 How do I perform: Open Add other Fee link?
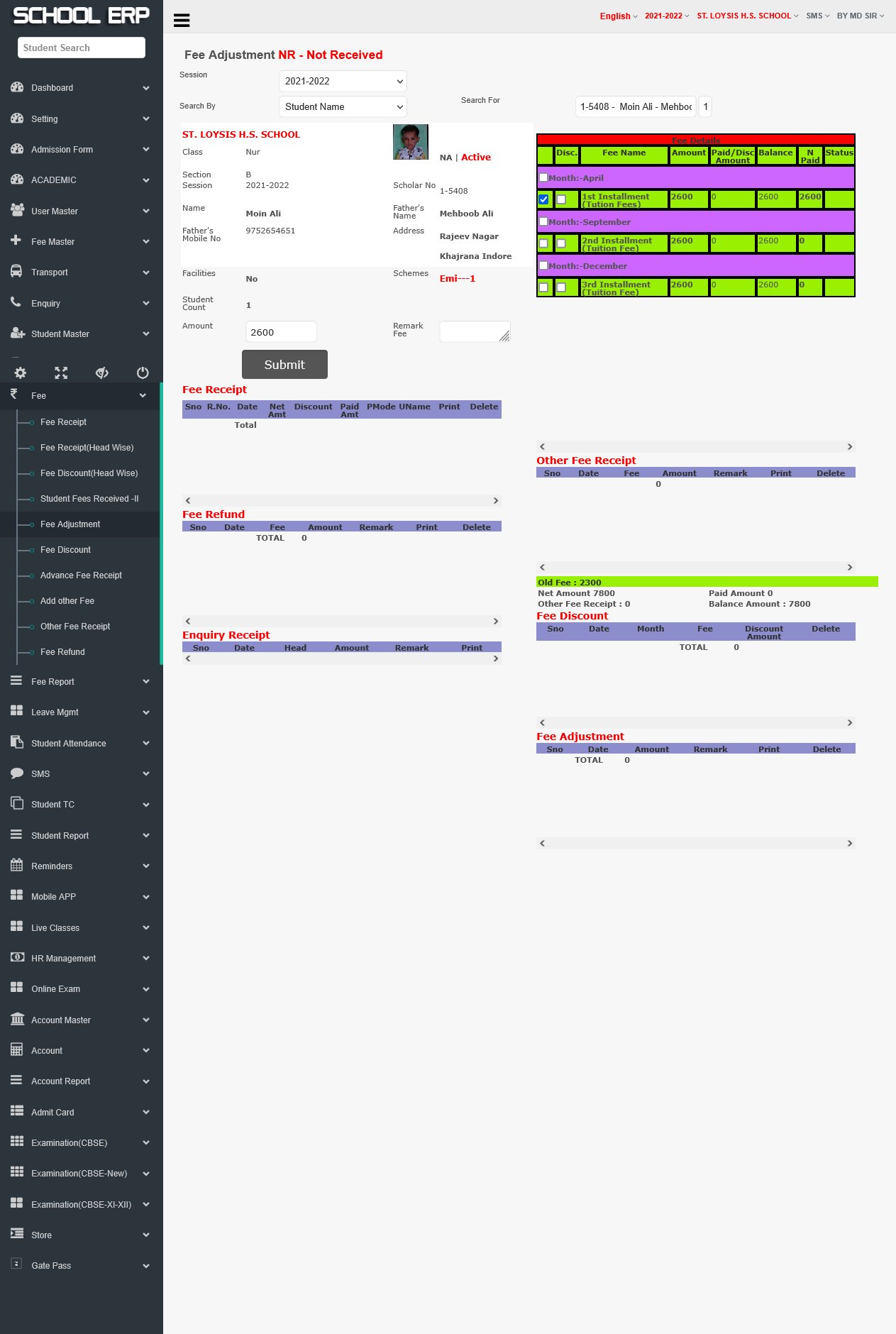pyautogui.click(x=67, y=600)
